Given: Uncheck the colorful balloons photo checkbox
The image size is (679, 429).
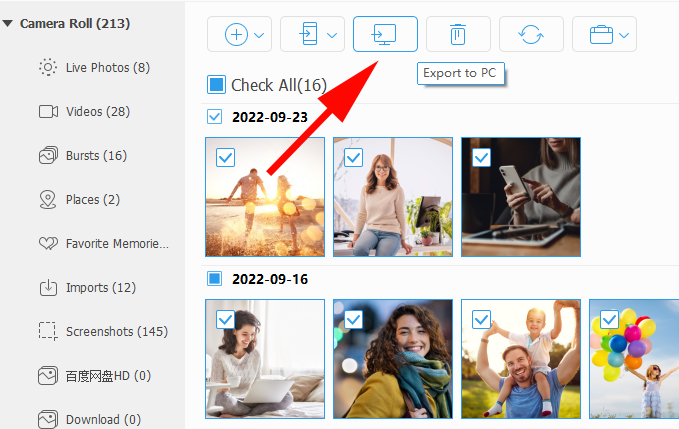Looking at the screenshot, I should 609,319.
